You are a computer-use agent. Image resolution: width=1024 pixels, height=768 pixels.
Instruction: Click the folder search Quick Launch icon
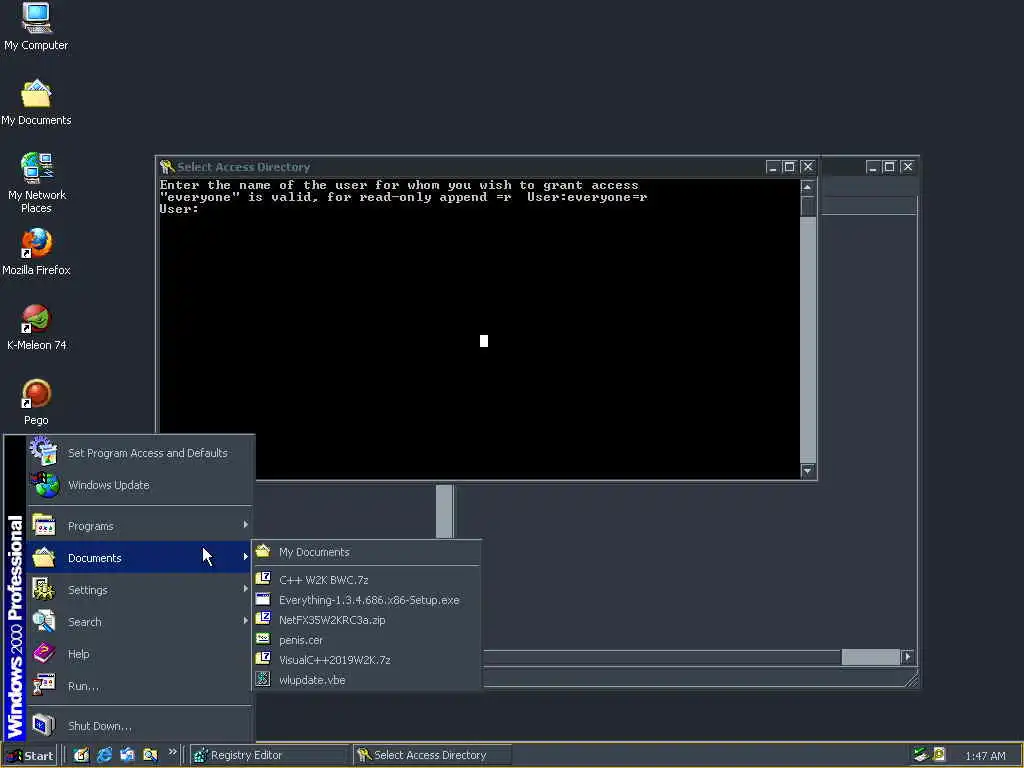[150, 755]
